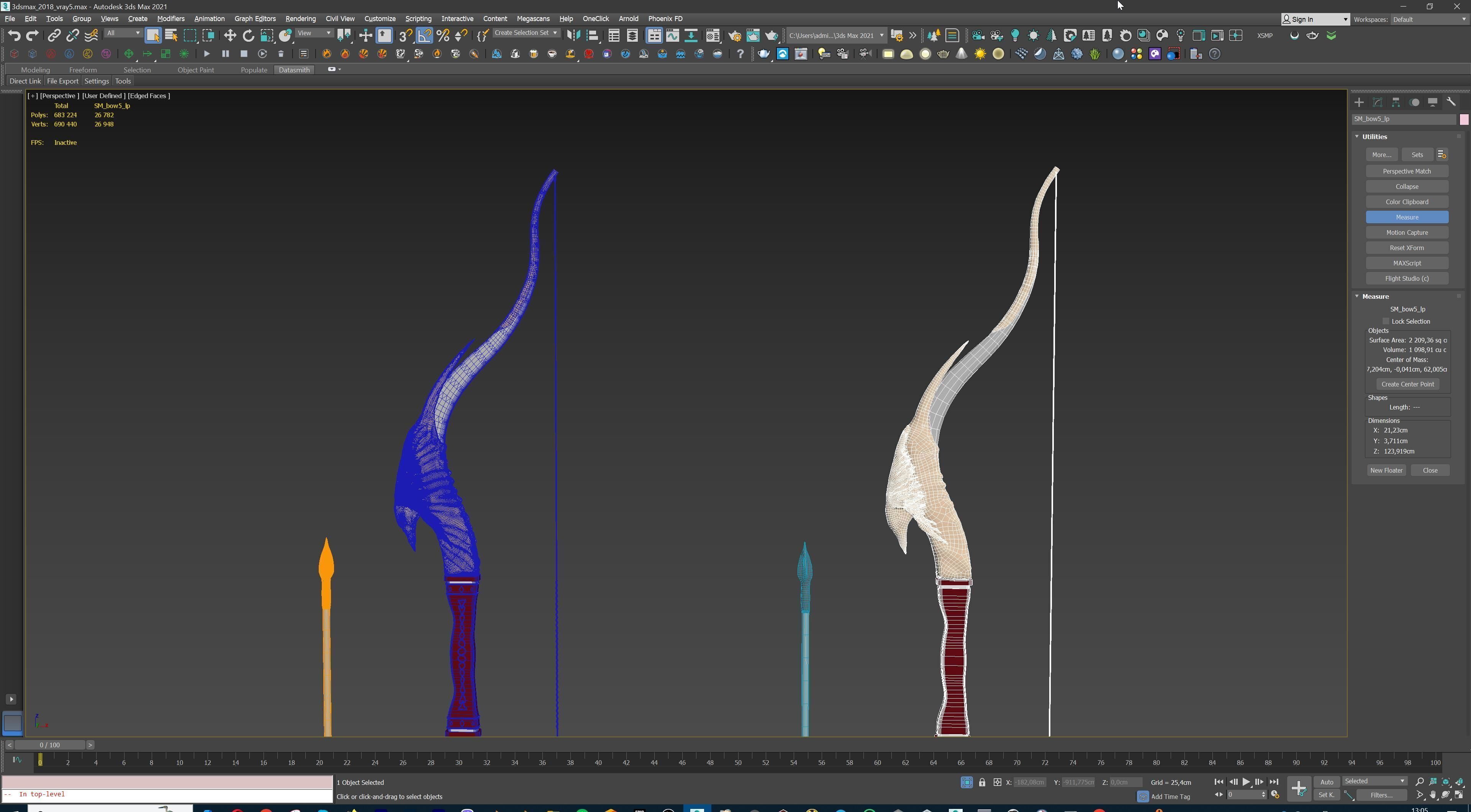Click the pink object color swatch
This screenshot has height=812, width=1471.
coord(1464,119)
